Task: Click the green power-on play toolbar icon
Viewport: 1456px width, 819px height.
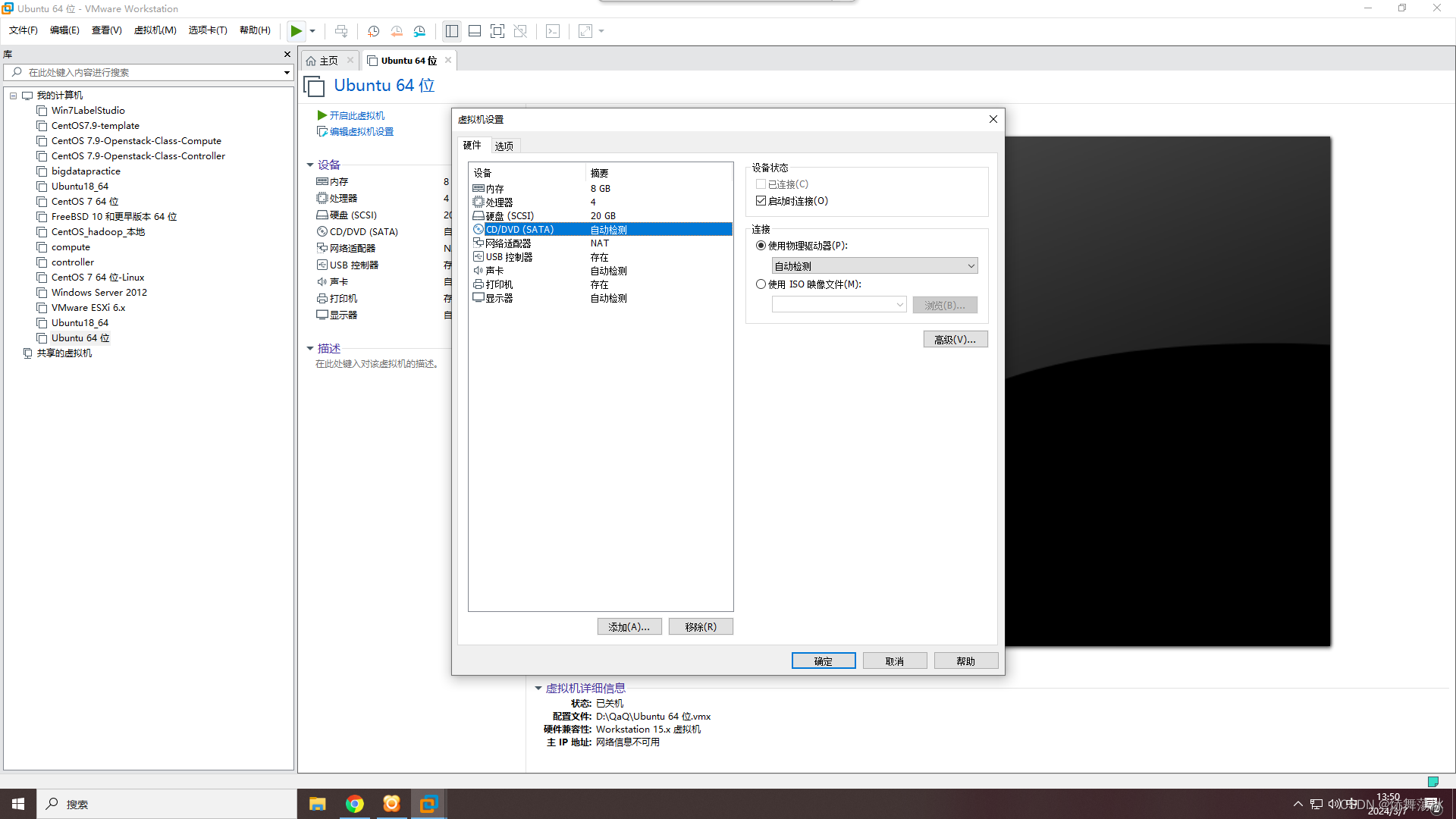Action: [296, 31]
